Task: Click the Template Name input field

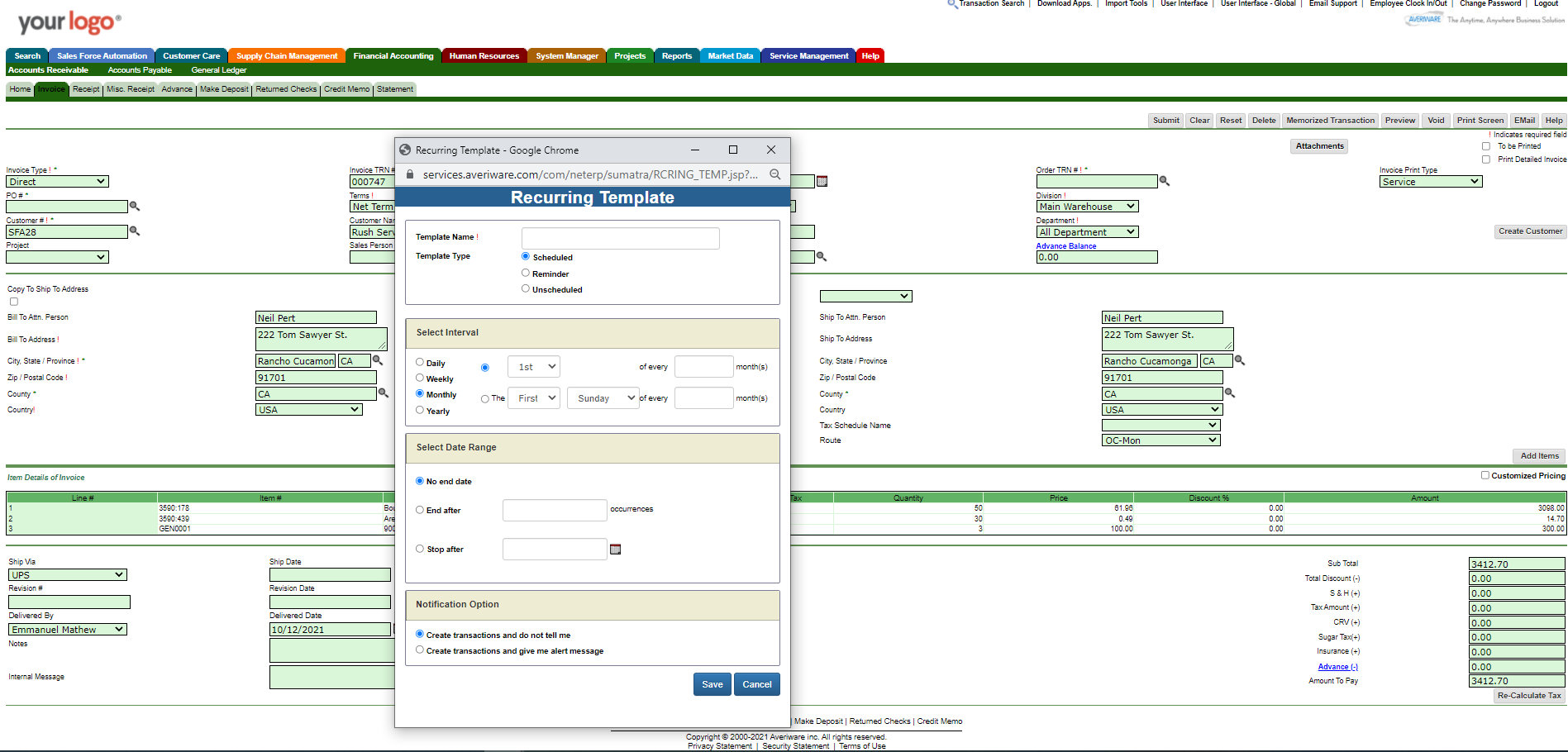Action: pos(620,238)
